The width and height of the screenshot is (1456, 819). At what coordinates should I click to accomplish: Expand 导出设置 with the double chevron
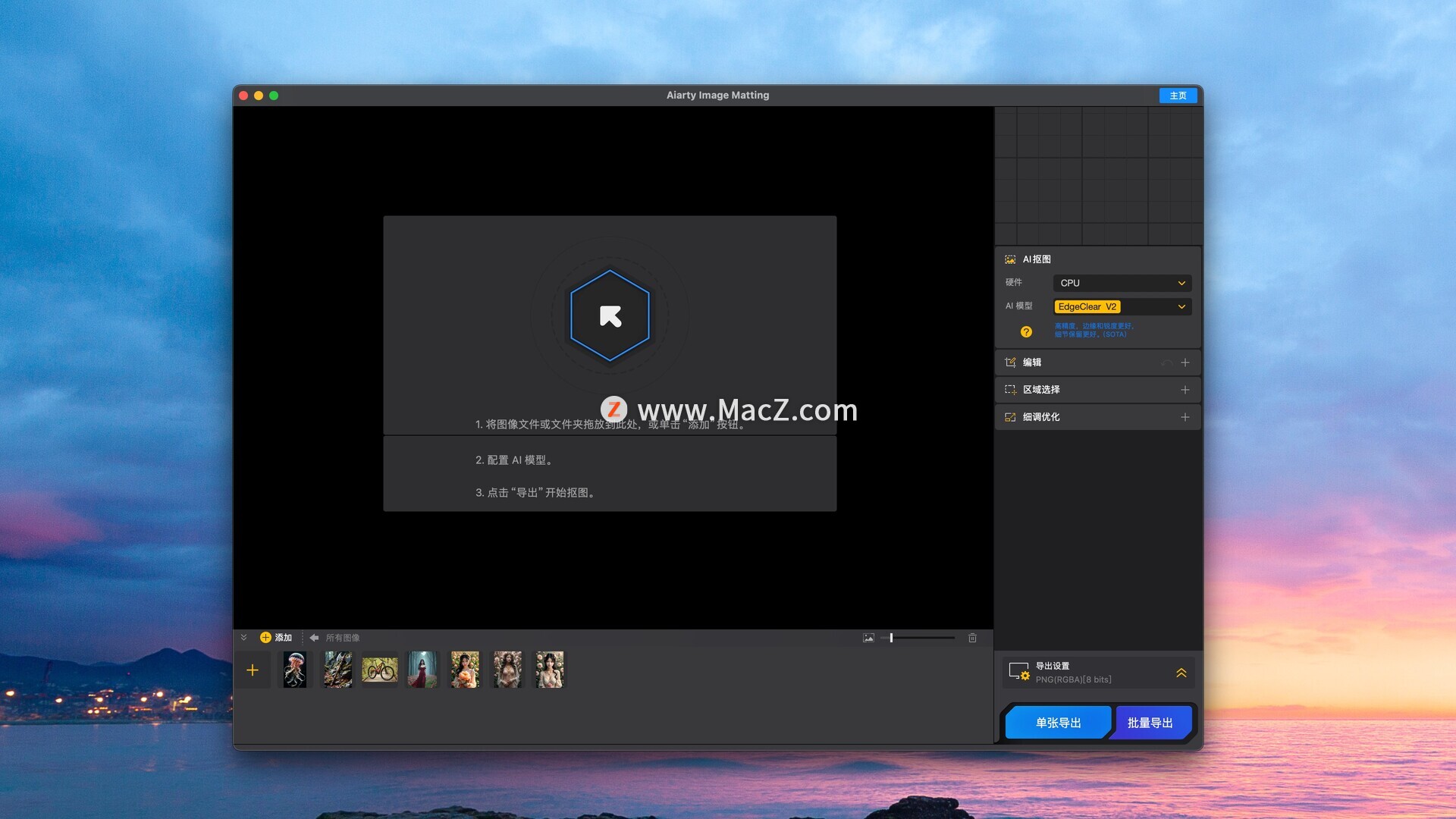point(1181,673)
